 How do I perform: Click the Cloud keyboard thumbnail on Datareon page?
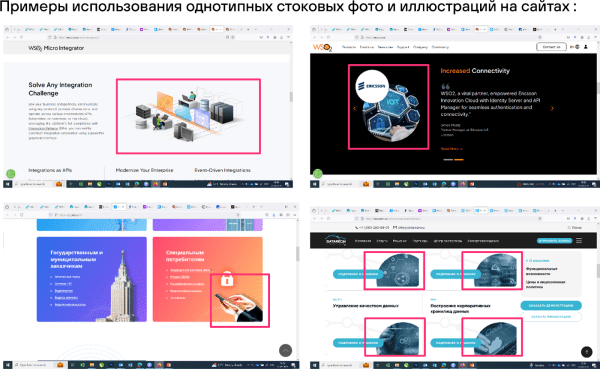coord(497,338)
